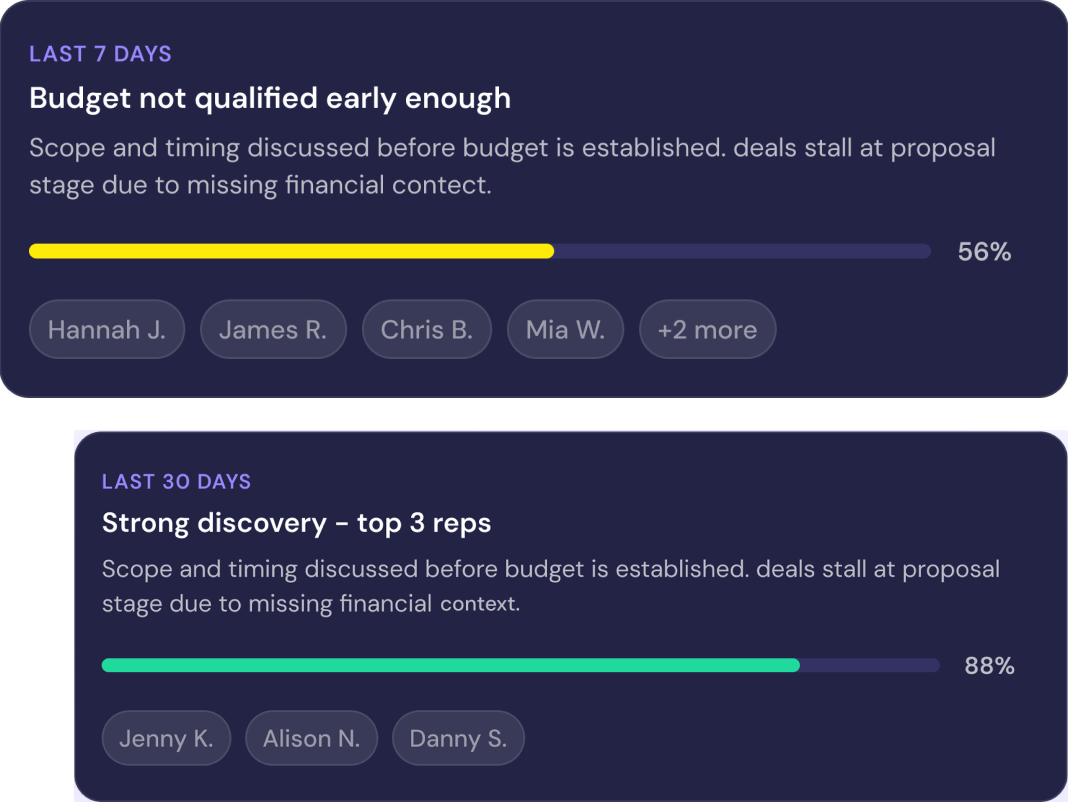
Task: Expand the +2 more hidden reps
Action: point(707,329)
